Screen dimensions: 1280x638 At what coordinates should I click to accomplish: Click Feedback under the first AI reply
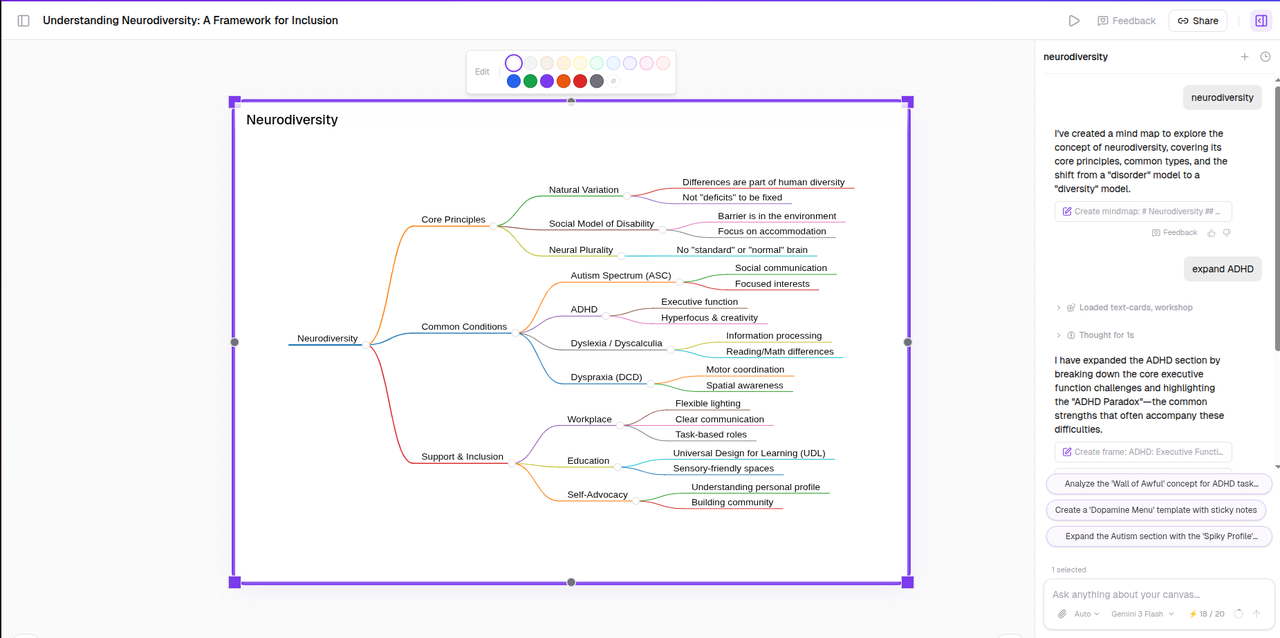coord(1174,232)
